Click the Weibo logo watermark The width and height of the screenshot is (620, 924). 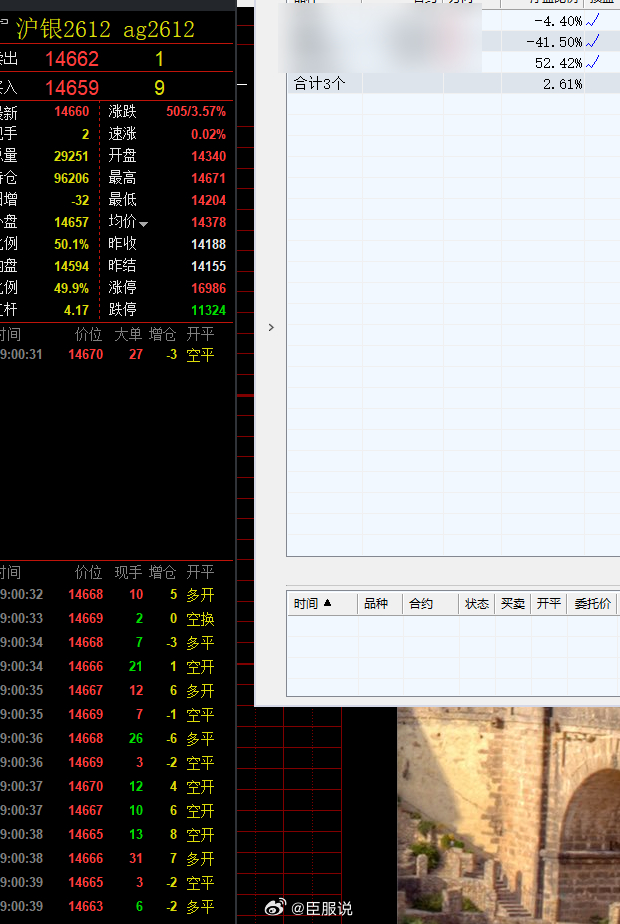(275, 907)
